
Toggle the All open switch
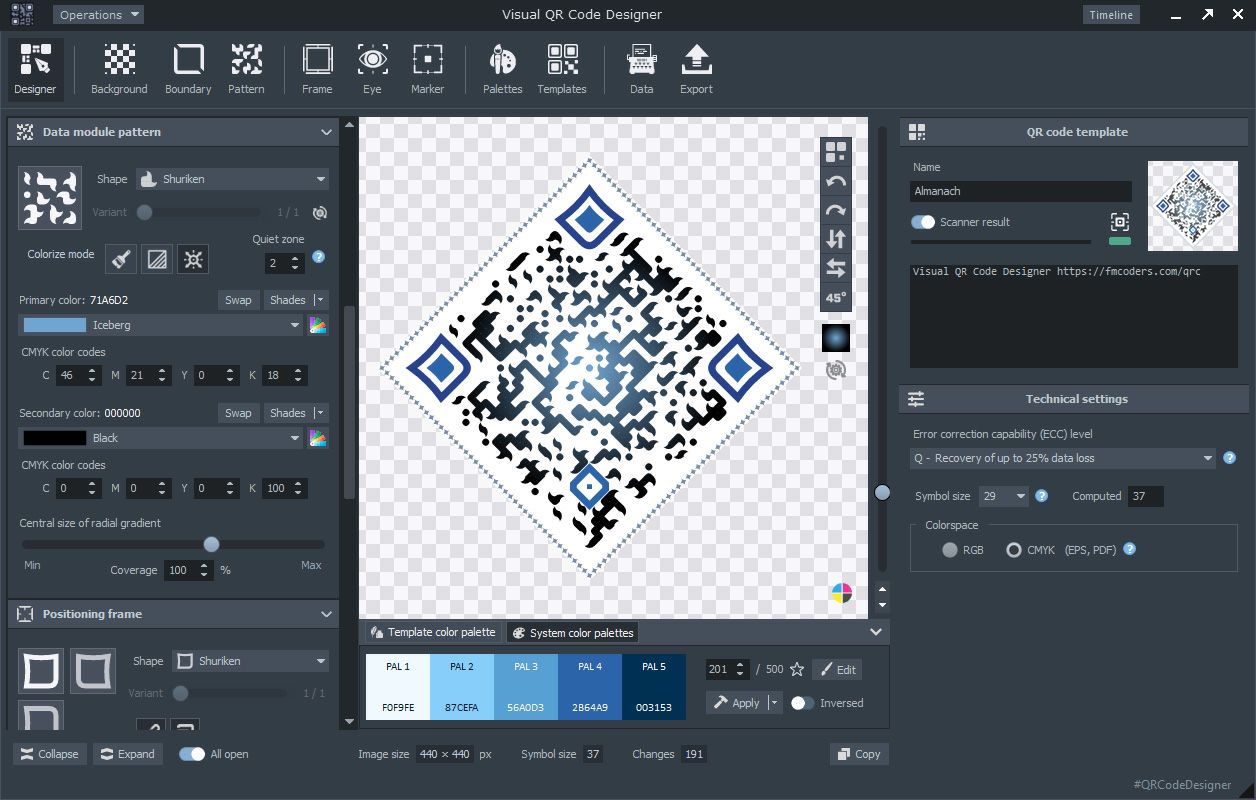click(x=192, y=754)
